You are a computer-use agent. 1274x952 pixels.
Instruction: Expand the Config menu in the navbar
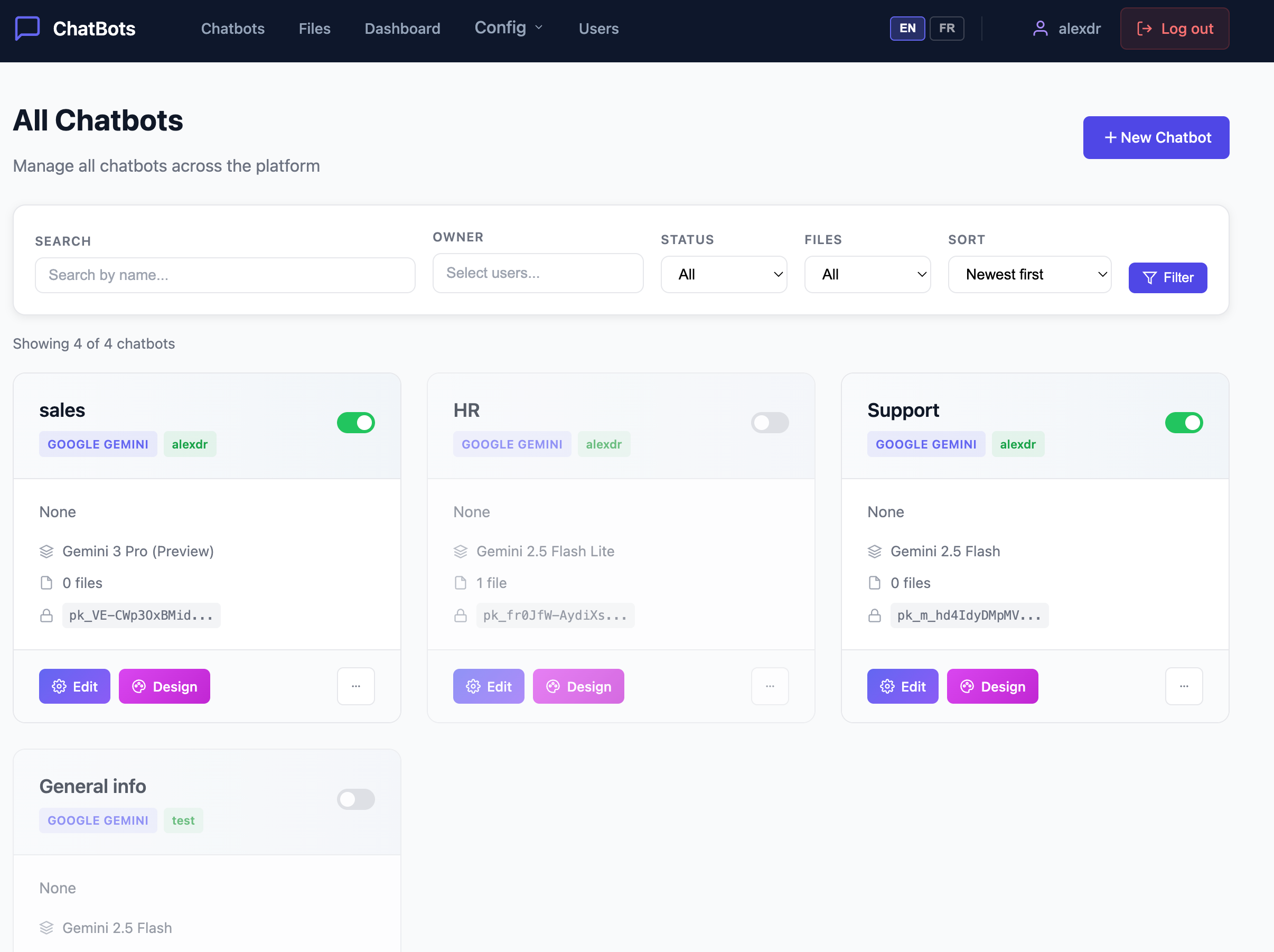[509, 27]
